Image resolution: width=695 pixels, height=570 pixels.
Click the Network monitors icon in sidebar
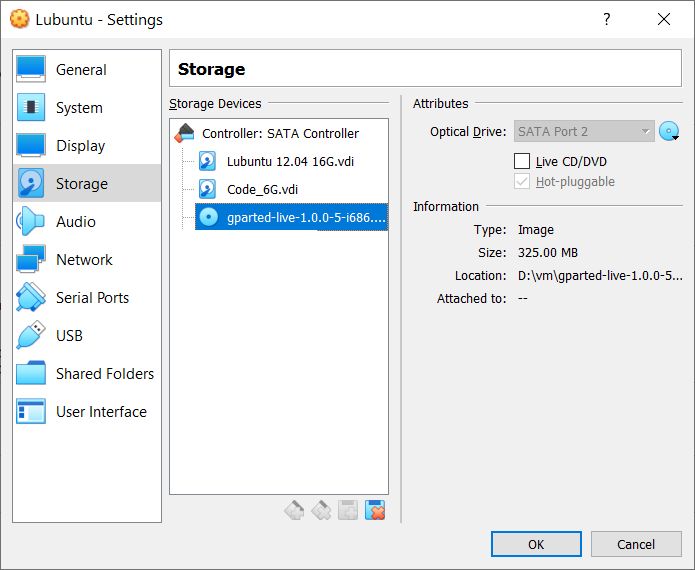pyautogui.click(x=31, y=259)
